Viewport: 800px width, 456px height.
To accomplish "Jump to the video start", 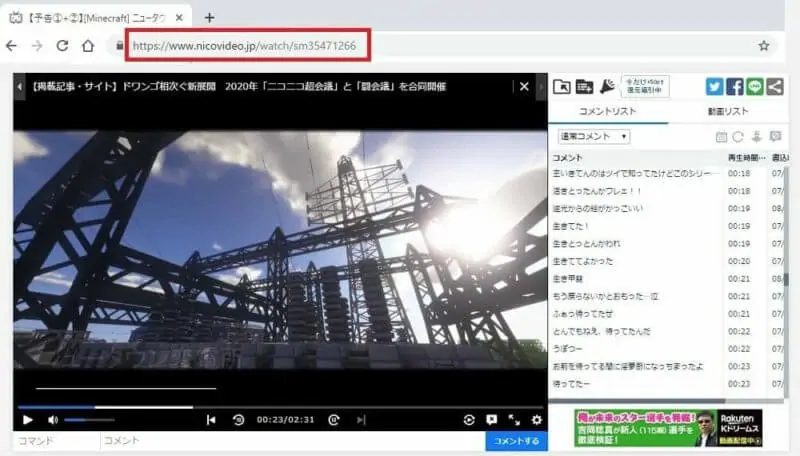I will click(211, 420).
